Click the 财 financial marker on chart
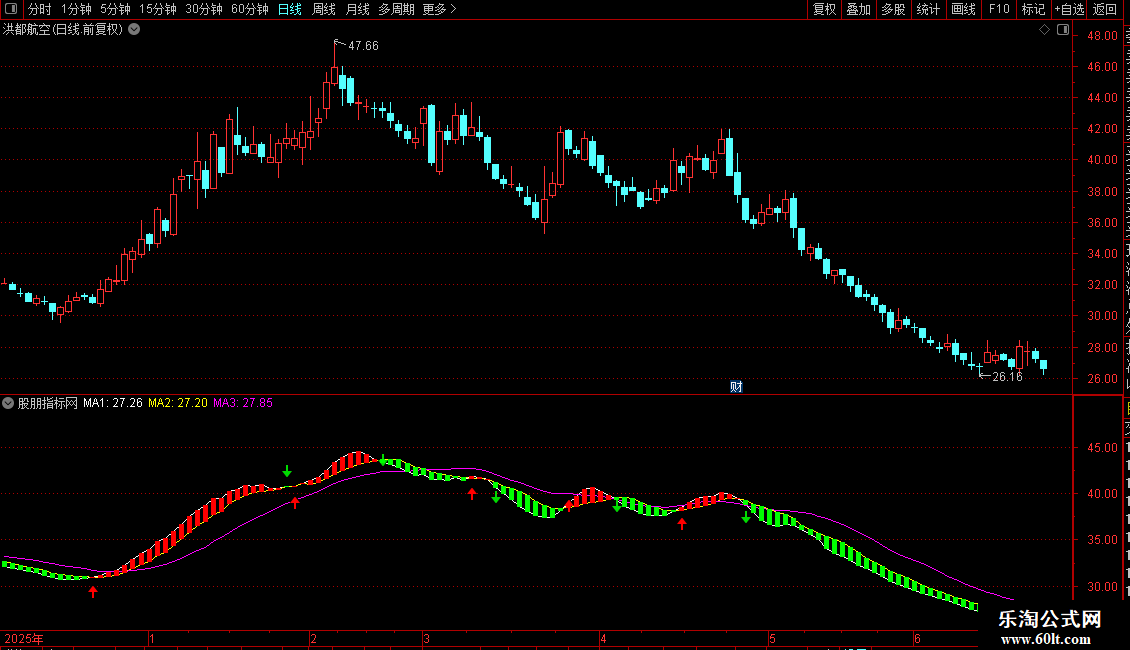This screenshot has width=1130, height=650. pyautogui.click(x=736, y=387)
